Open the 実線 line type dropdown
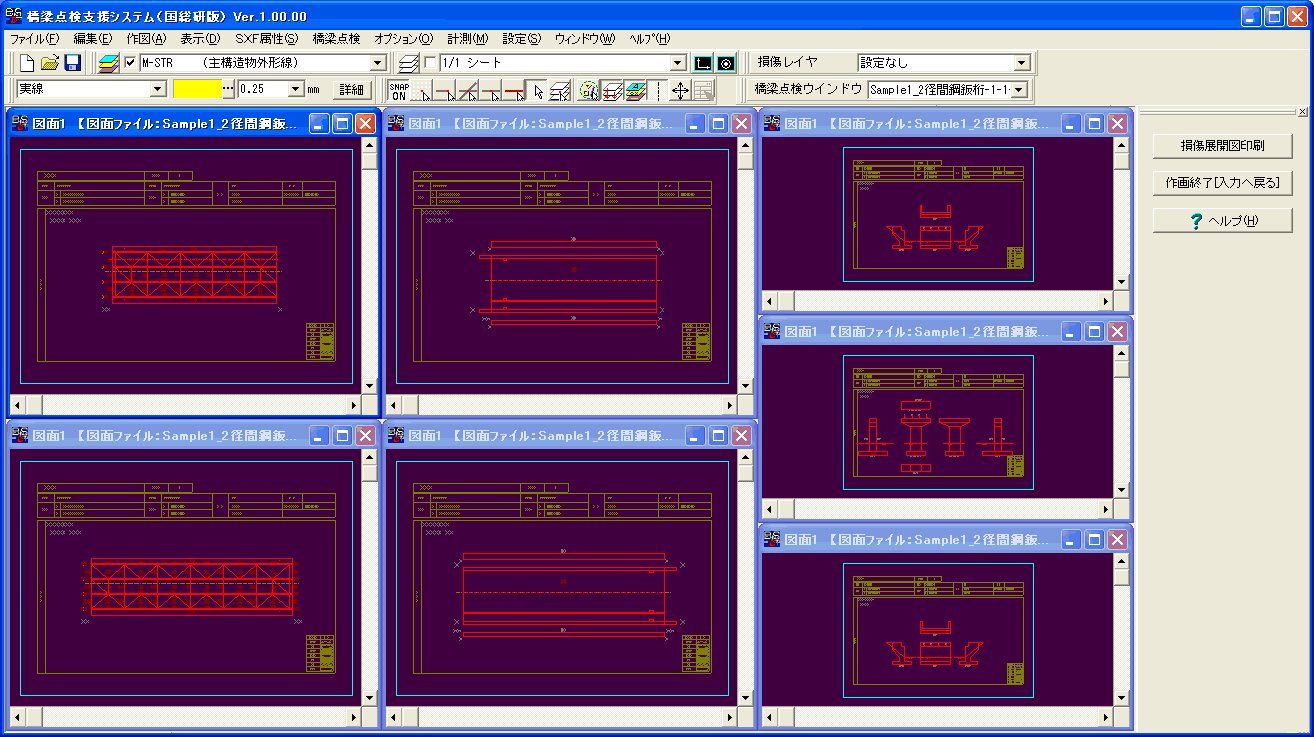Screen dimensions: 1314x737 (x=158, y=89)
